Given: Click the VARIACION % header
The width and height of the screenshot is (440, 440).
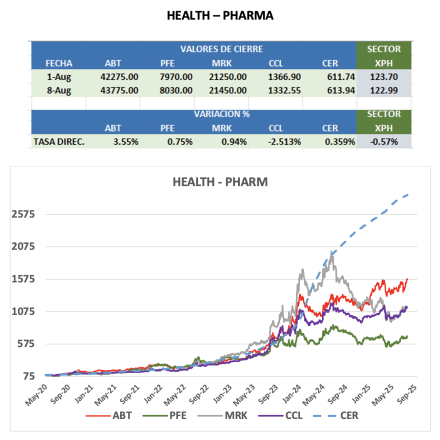Looking at the screenshot, I should click(x=222, y=114).
